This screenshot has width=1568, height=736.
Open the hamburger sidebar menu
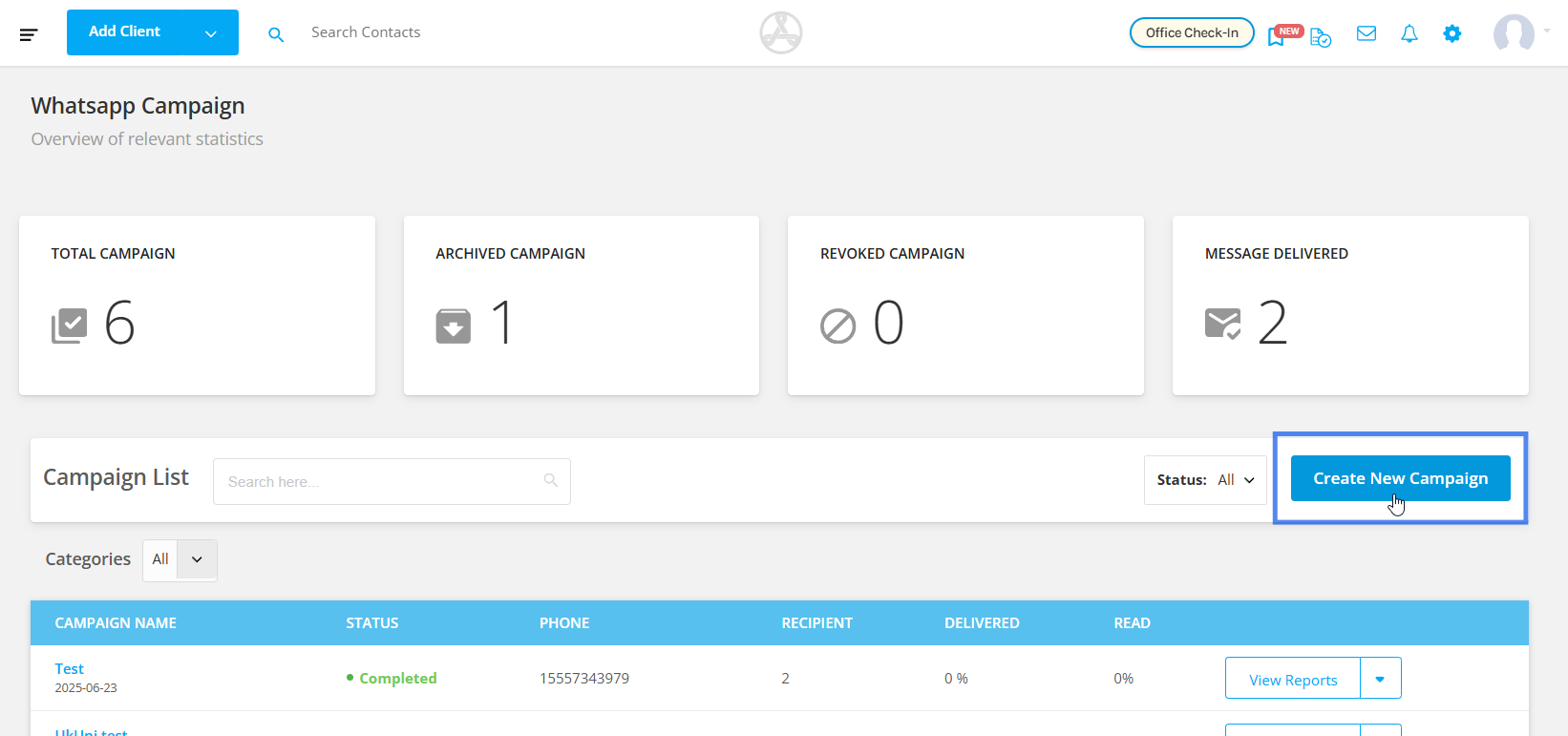[29, 34]
